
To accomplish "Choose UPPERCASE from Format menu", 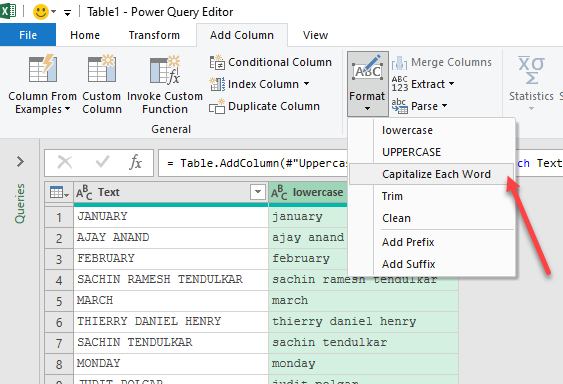I will coord(432,152).
